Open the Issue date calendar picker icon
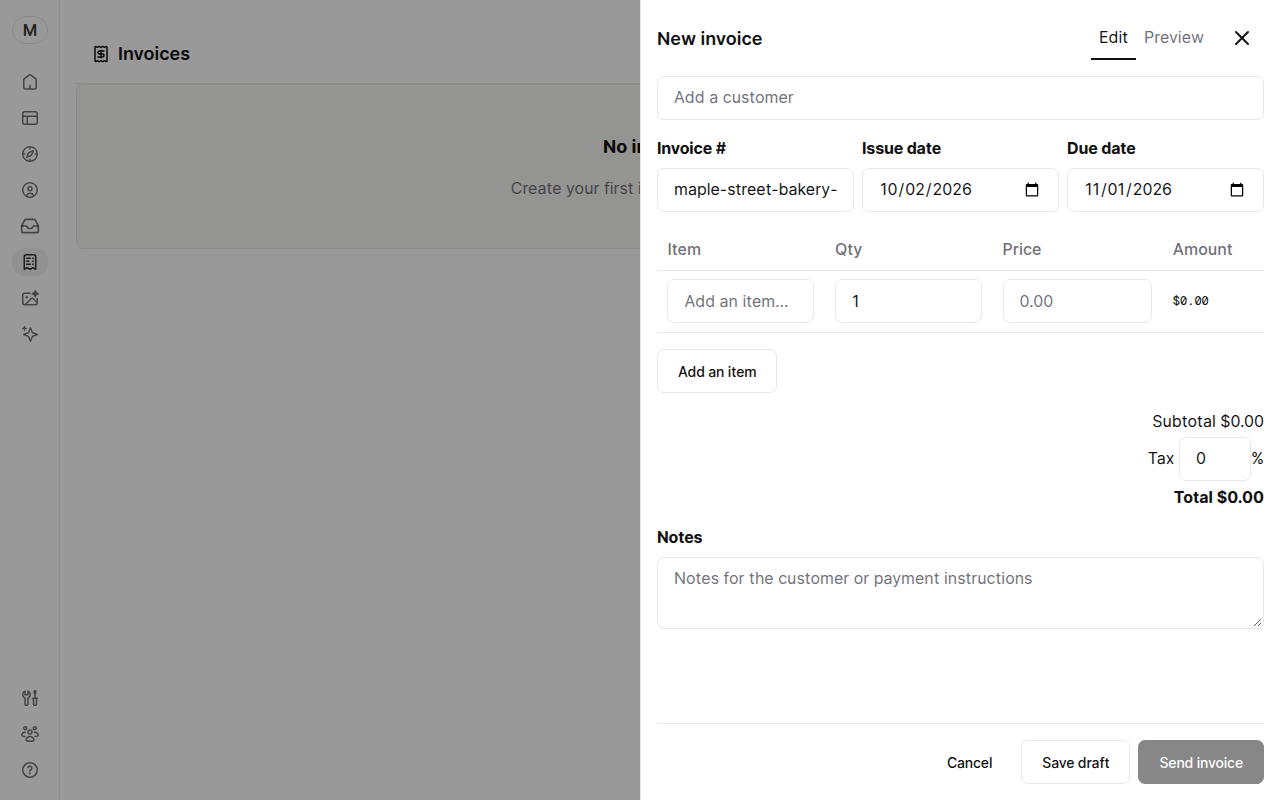Image resolution: width=1280 pixels, height=800 pixels. (1033, 190)
